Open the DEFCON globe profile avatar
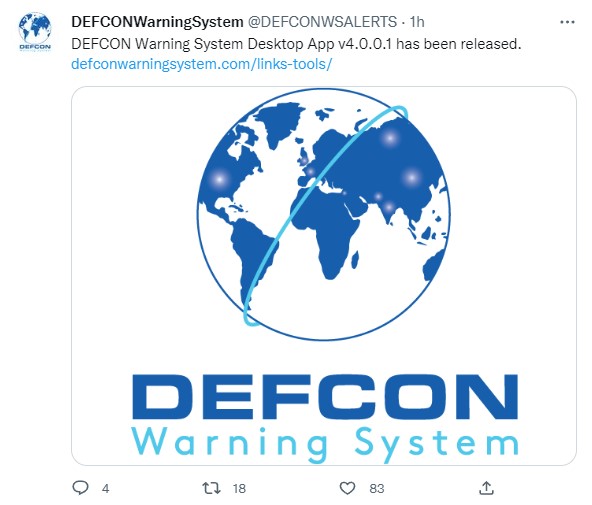The image size is (592, 505). (35, 32)
